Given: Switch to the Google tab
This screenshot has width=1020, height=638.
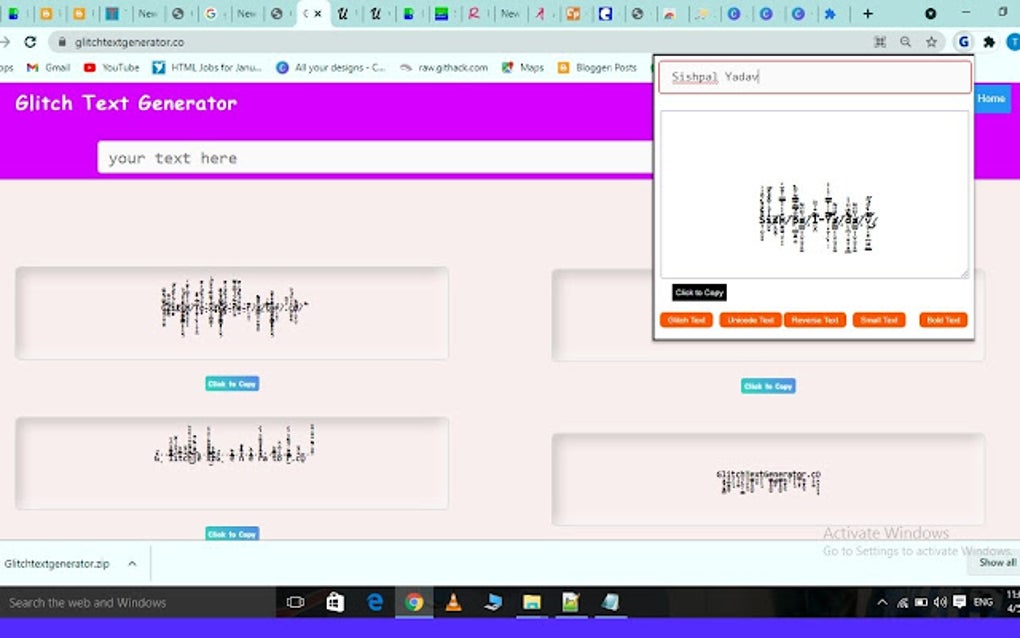Looking at the screenshot, I should (211, 14).
